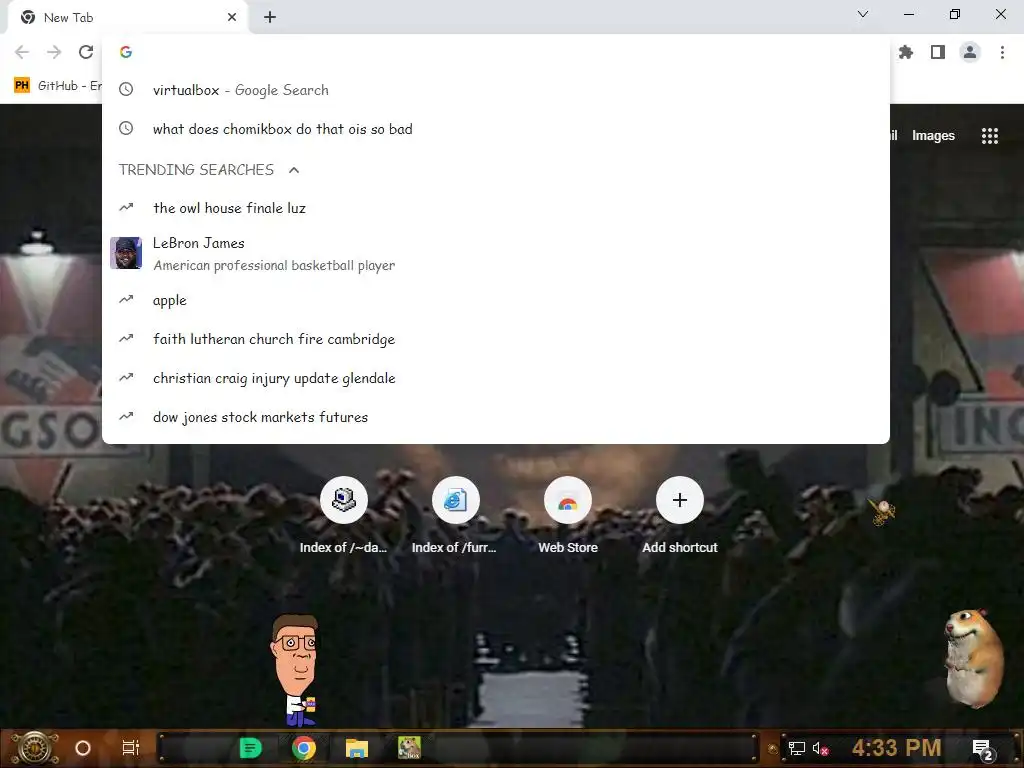This screenshot has height=768, width=1024.
Task: Click the Add shortcut plus button
Action: pyautogui.click(x=680, y=500)
